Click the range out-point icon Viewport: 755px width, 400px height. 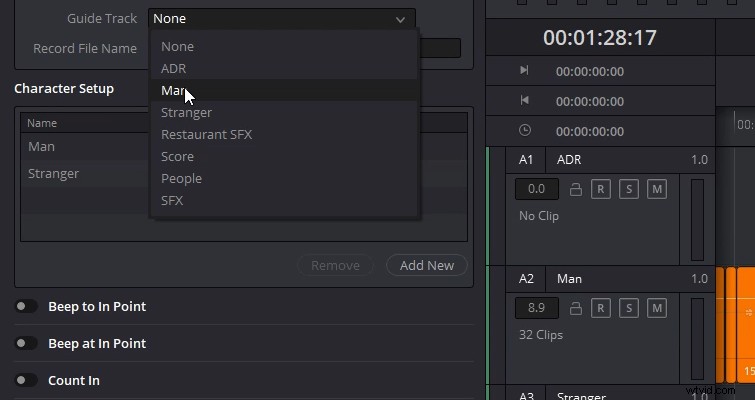pyautogui.click(x=524, y=100)
